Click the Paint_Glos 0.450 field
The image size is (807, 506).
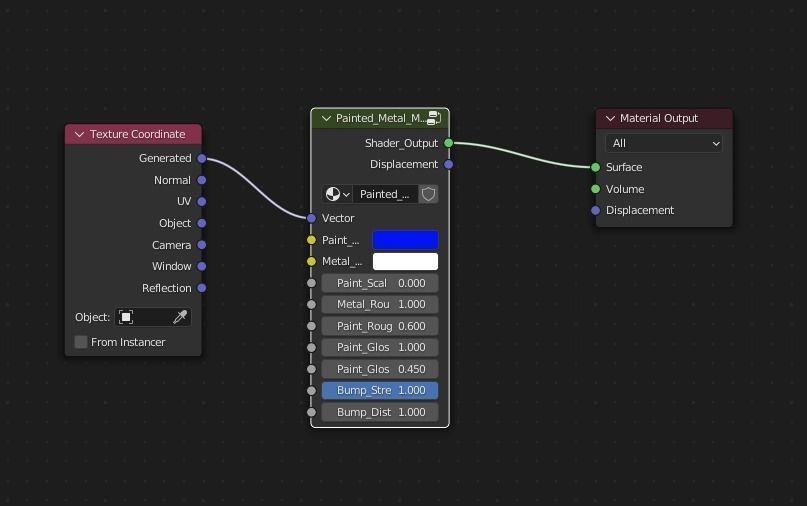coord(380,369)
